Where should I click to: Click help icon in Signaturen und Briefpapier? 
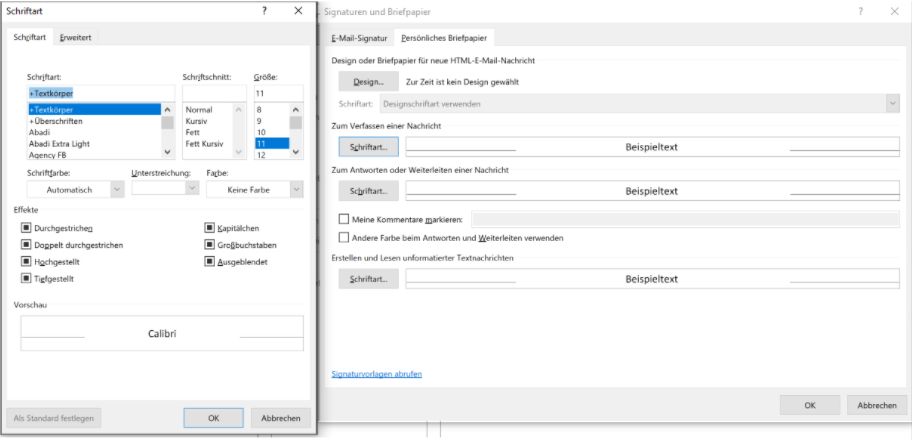point(859,10)
